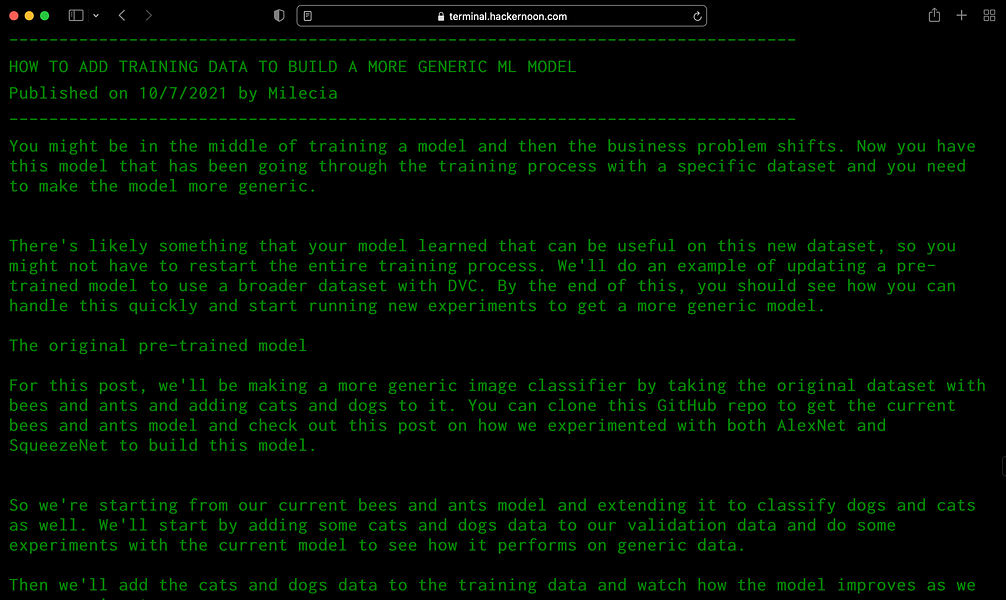Click the publish date '10/7/2021'
Screen dimensions: 1006x600
[183, 93]
